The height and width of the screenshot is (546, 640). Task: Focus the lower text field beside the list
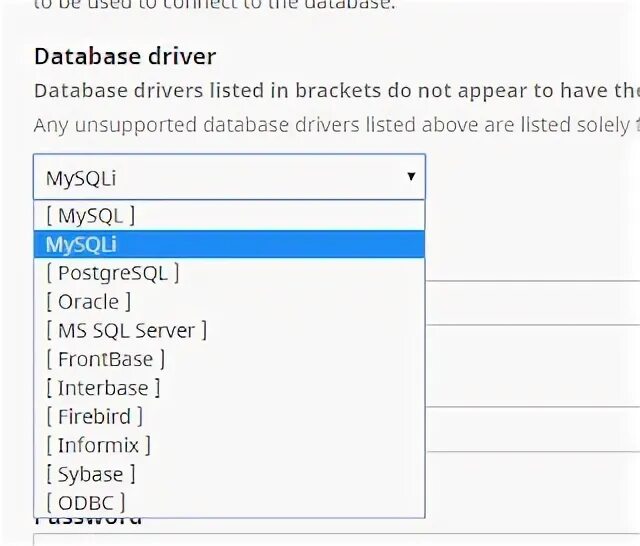pos(532,428)
